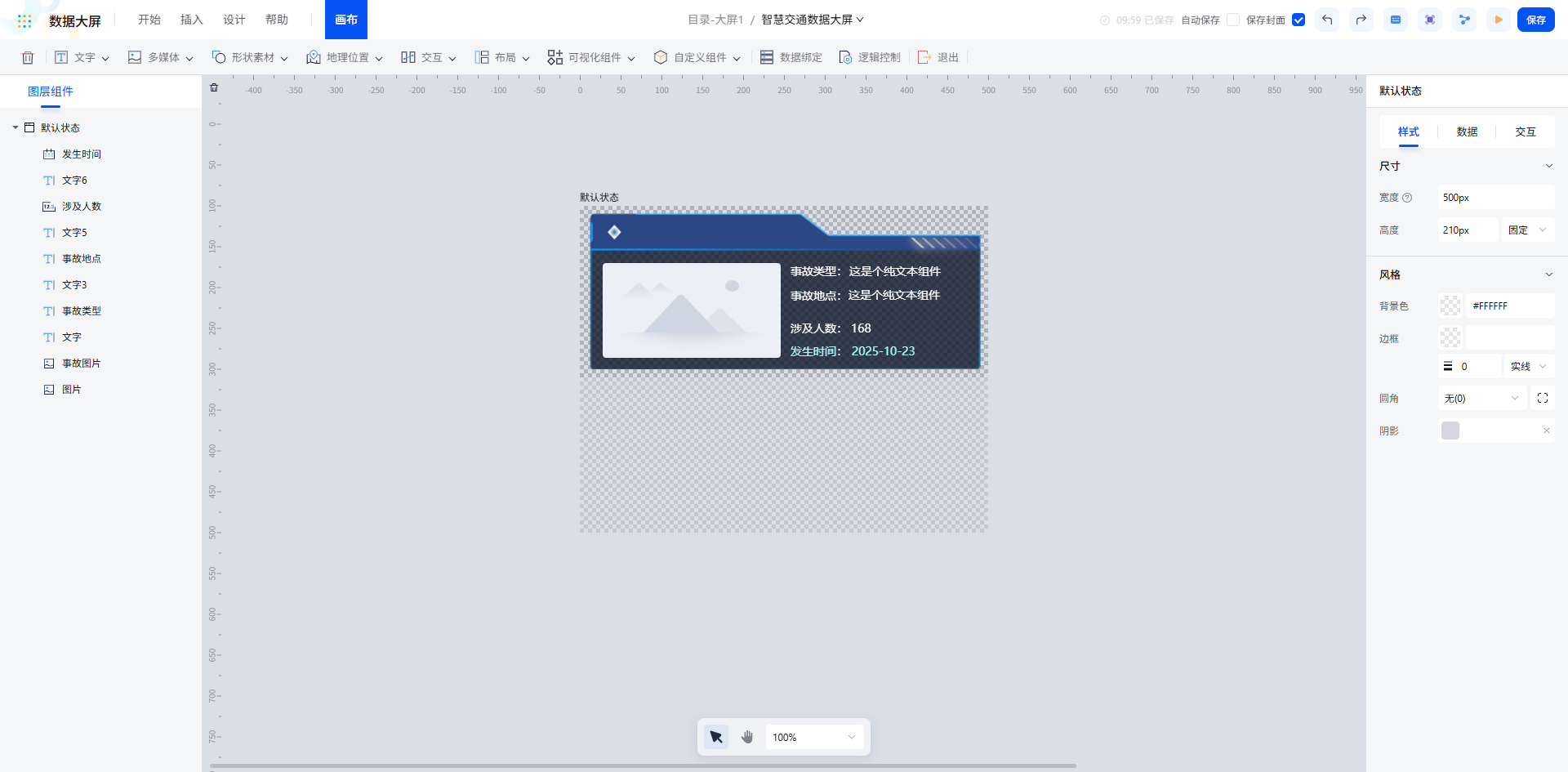
Task: Click the 退出 exit tool
Action: click(938, 57)
